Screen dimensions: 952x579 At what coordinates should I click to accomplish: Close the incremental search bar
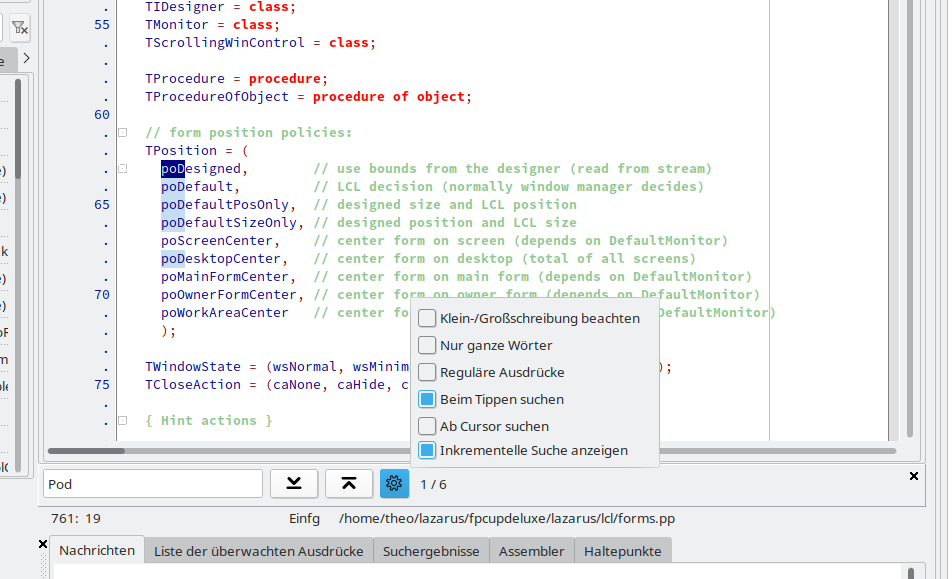point(914,476)
